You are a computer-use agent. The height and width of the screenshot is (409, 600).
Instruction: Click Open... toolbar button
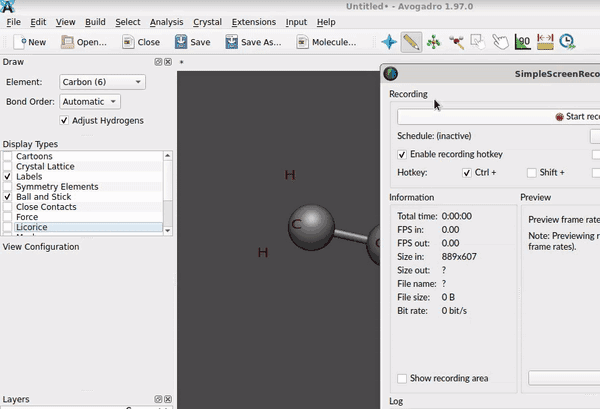tap(84, 42)
